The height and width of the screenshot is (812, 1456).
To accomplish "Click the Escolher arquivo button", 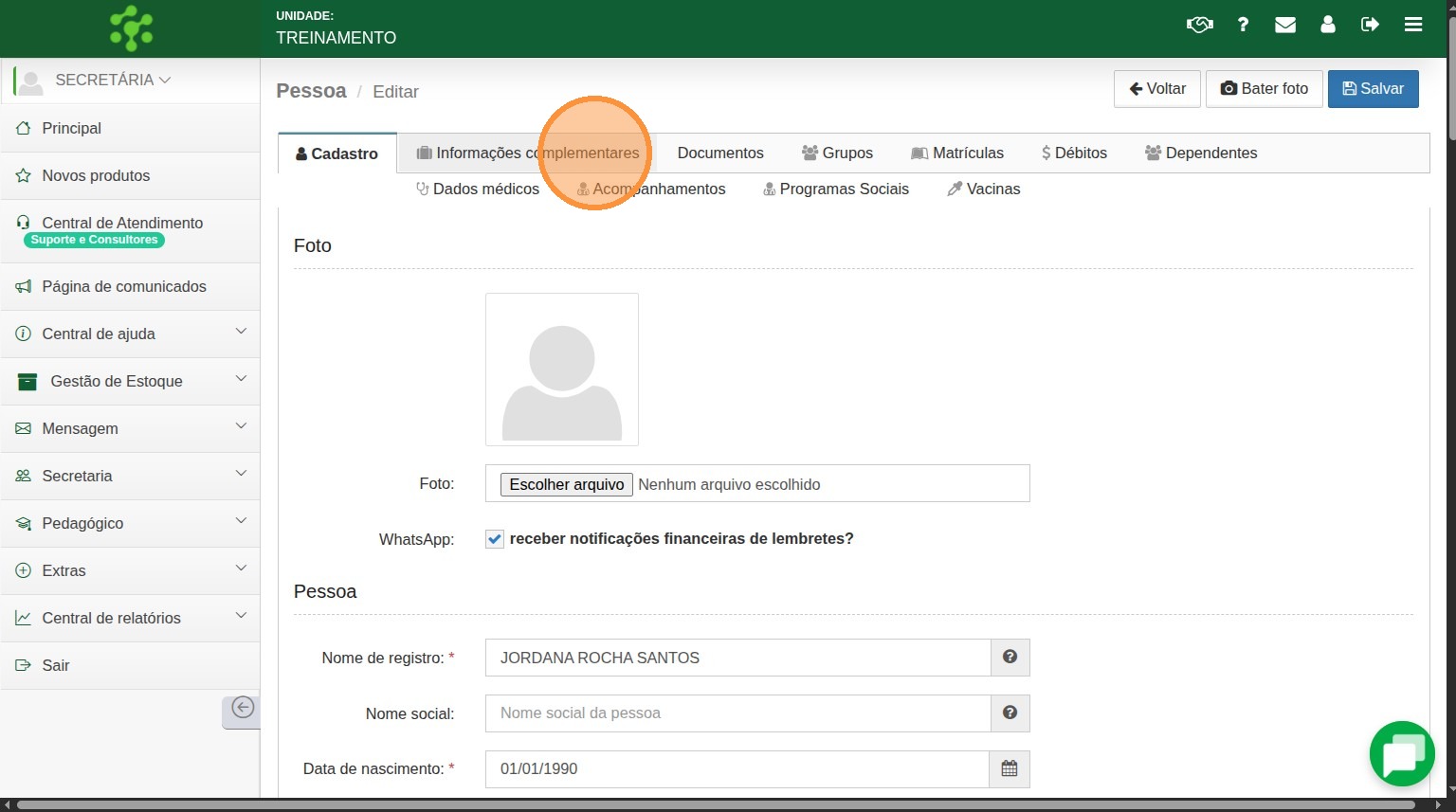I will [x=566, y=484].
